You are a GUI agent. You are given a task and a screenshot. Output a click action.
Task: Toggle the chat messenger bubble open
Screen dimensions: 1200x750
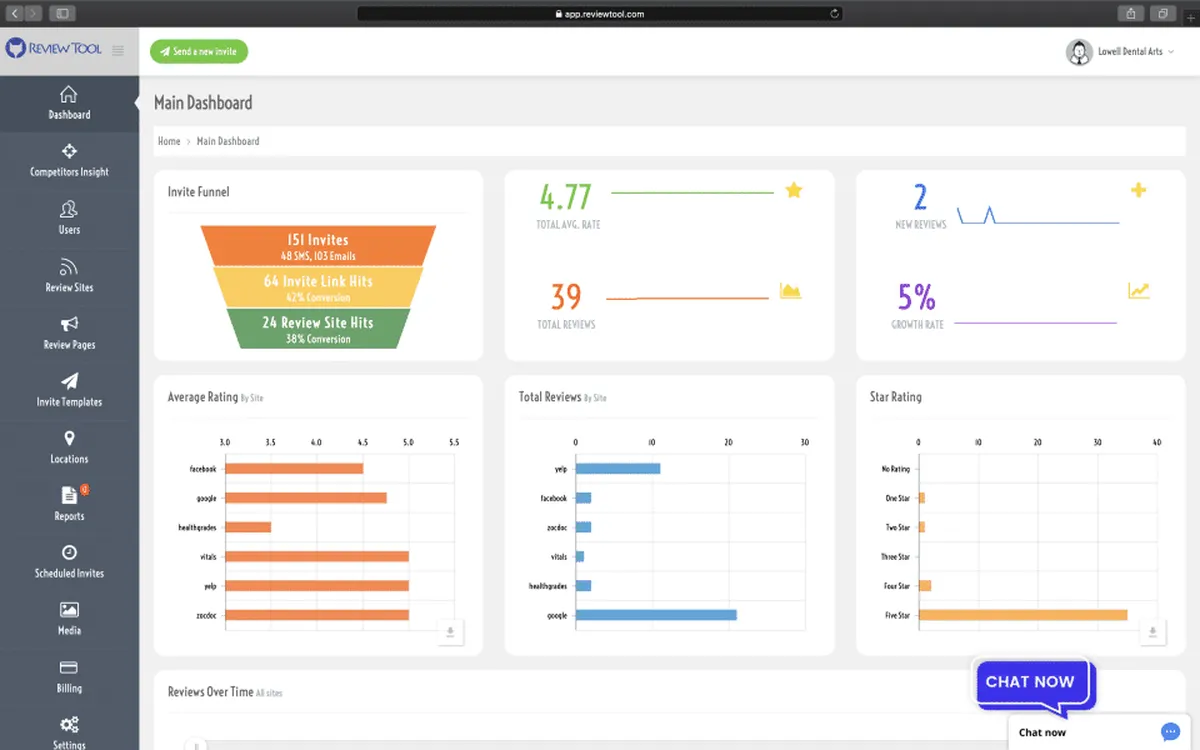1170,731
